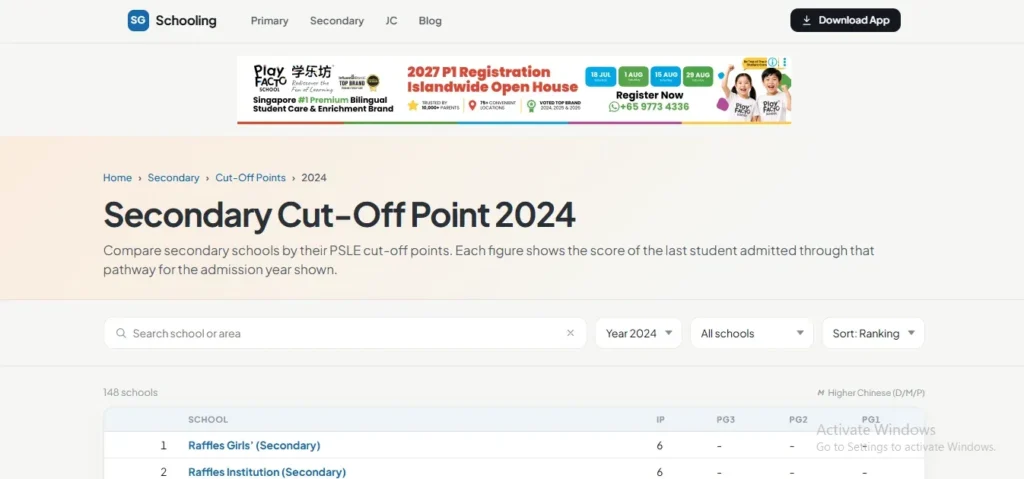
Task: Open the JC menu item
Action: coord(391,21)
